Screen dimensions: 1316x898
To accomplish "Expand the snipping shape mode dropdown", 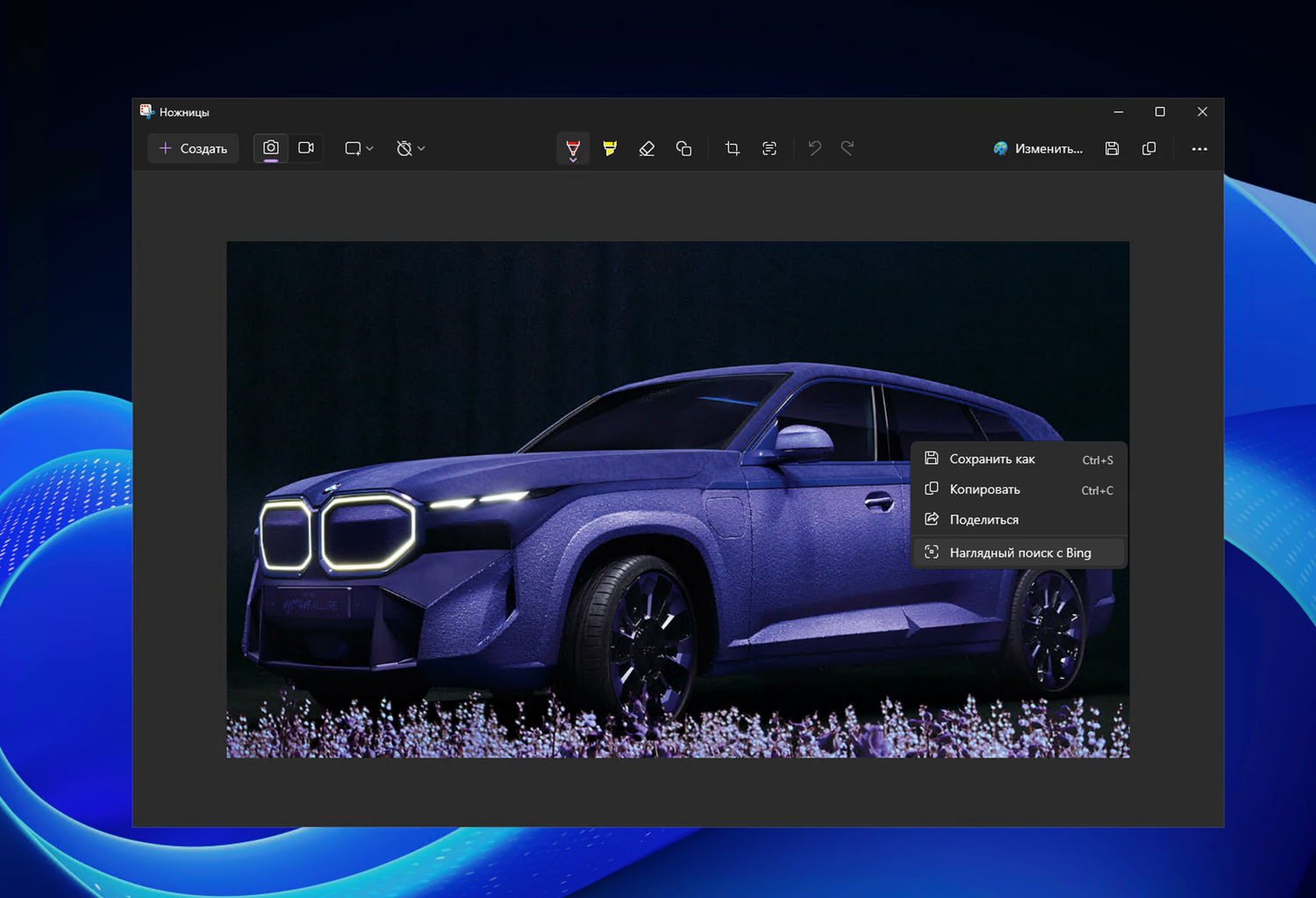I will (x=359, y=148).
